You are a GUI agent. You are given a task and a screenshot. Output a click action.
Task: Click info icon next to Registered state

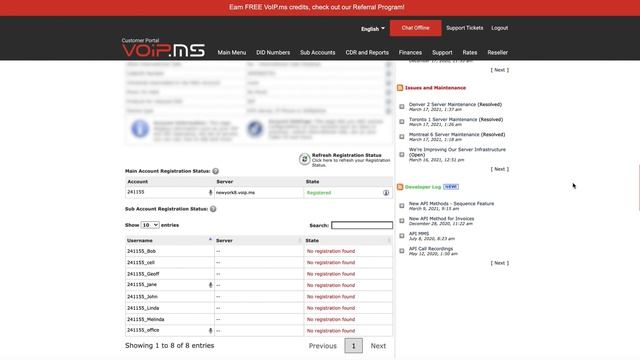386,193
